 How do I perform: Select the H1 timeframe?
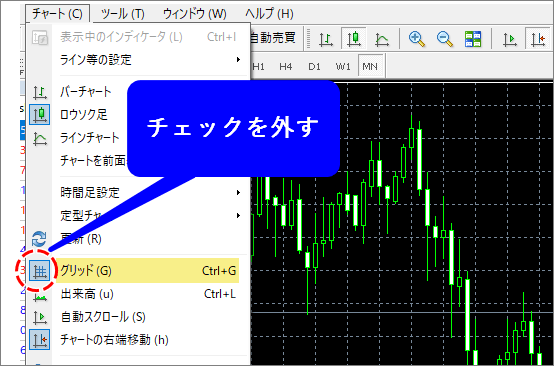coord(259,66)
